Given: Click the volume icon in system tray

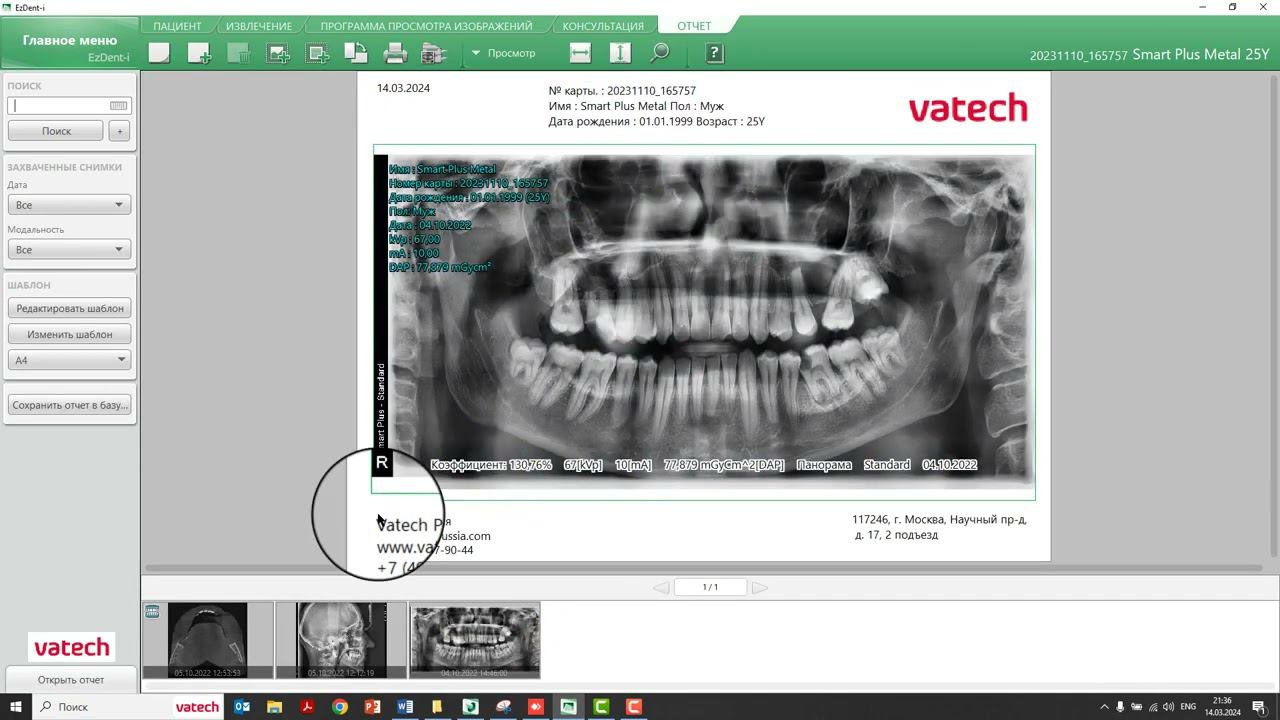Looking at the screenshot, I should (x=1169, y=707).
